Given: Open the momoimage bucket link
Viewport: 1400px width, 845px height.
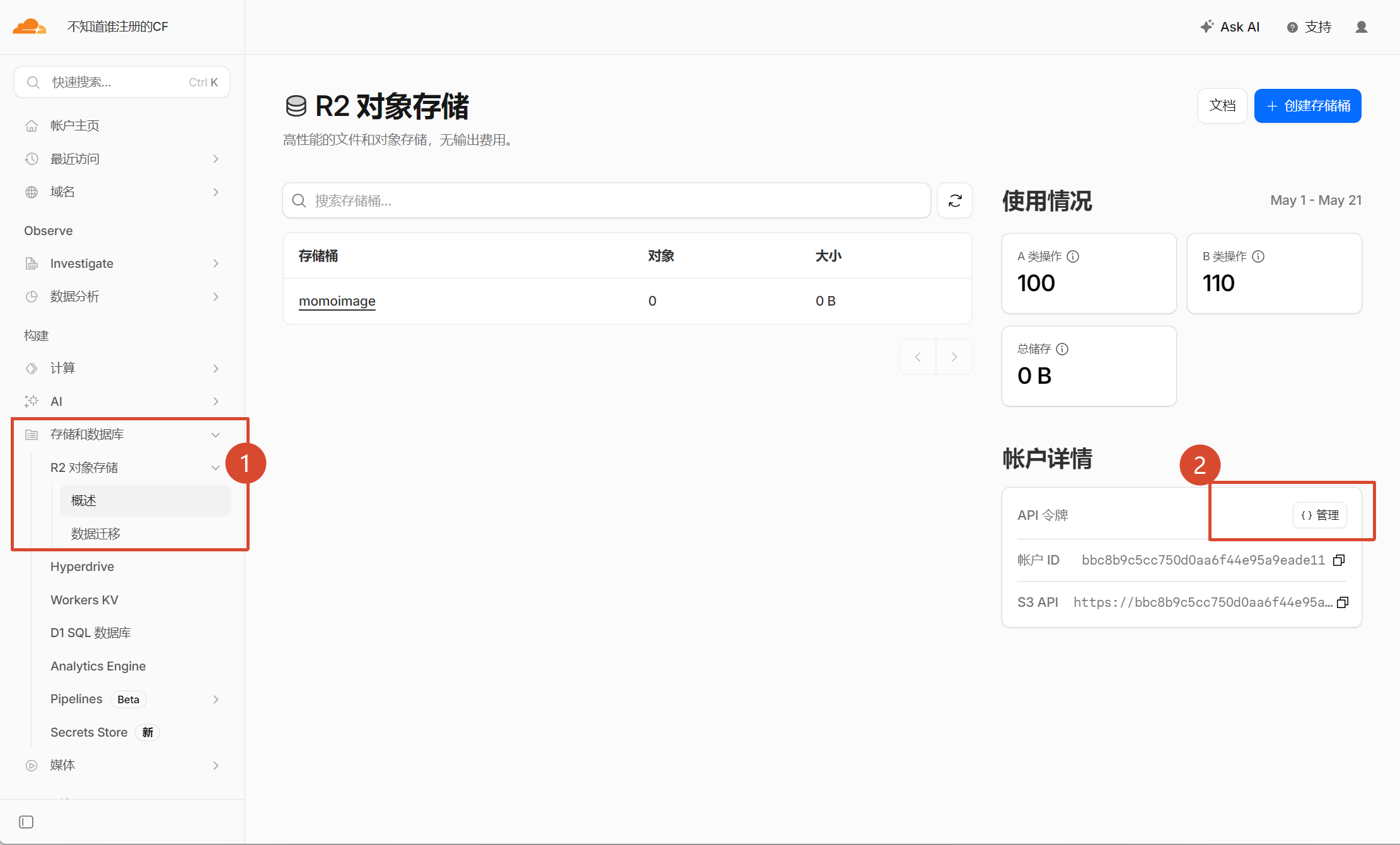Looking at the screenshot, I should [x=337, y=301].
